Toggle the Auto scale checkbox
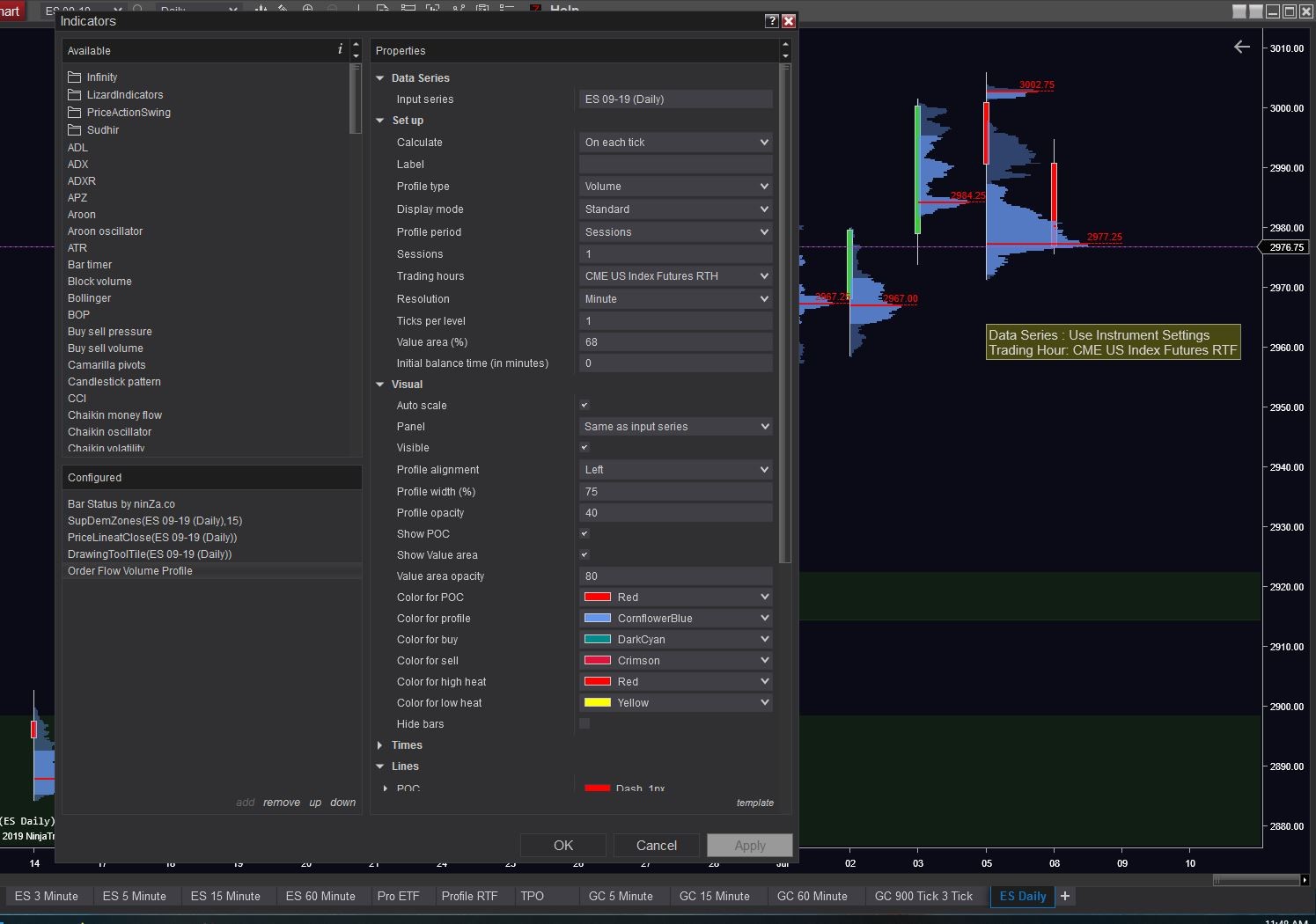The width and height of the screenshot is (1316, 924). coord(584,406)
